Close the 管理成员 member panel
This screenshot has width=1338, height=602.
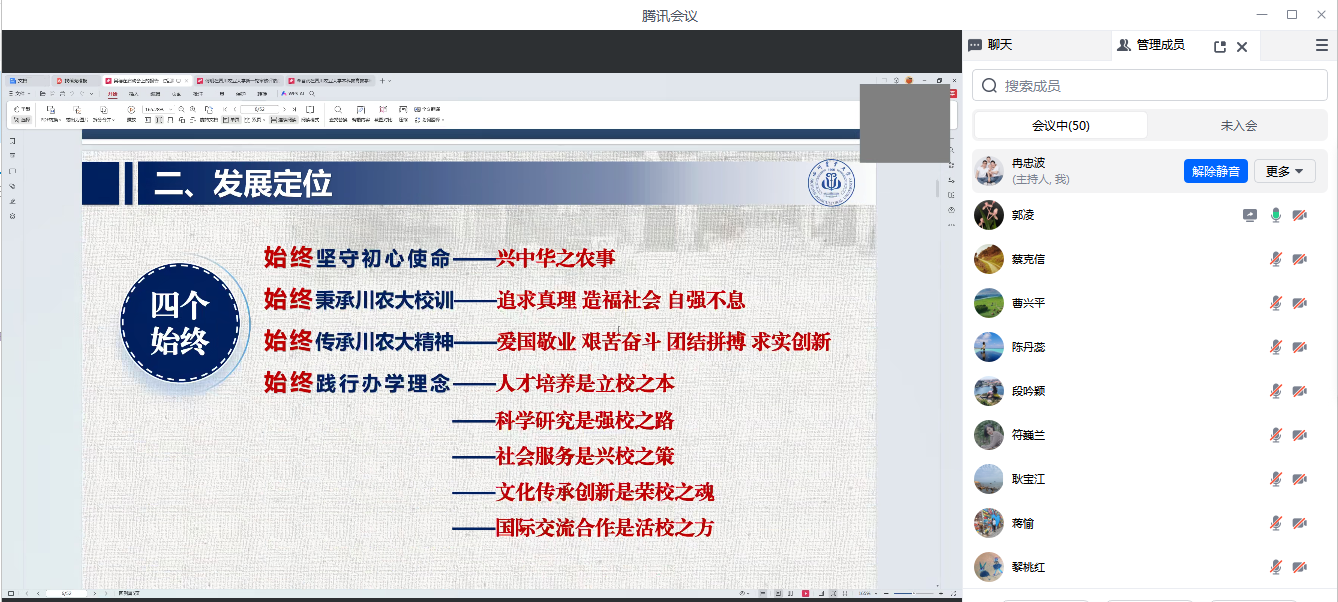1242,46
